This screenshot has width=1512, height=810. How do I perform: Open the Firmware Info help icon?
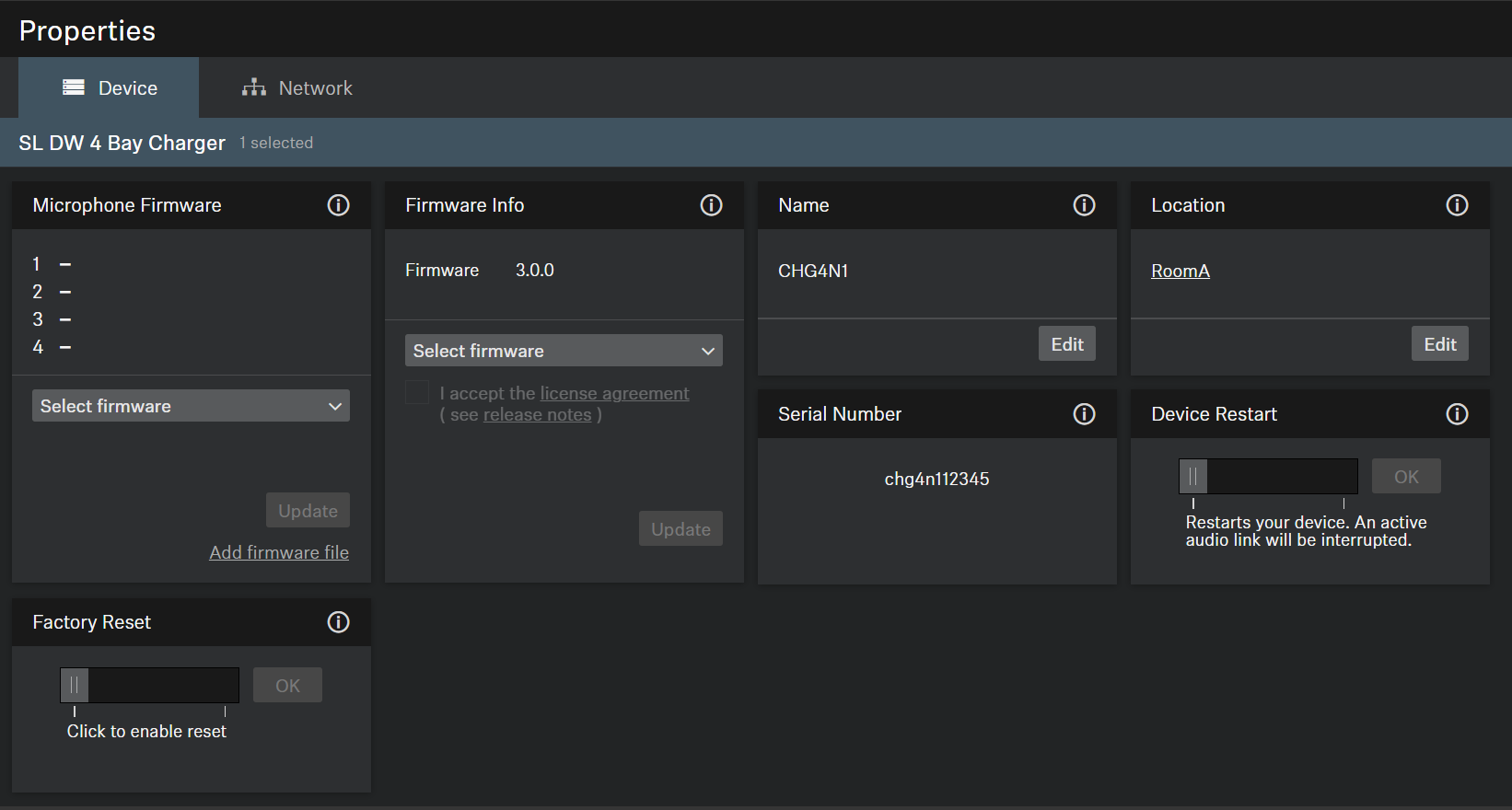point(711,205)
